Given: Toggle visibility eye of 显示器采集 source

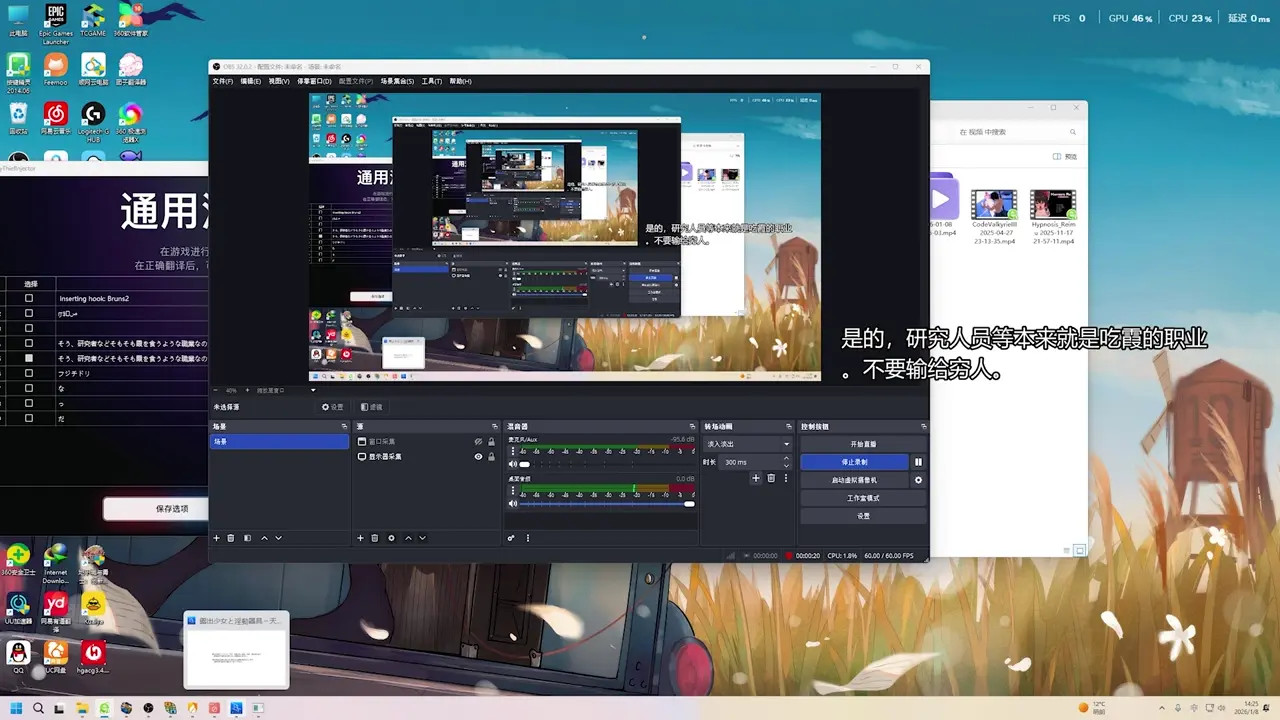Looking at the screenshot, I should tap(478, 457).
